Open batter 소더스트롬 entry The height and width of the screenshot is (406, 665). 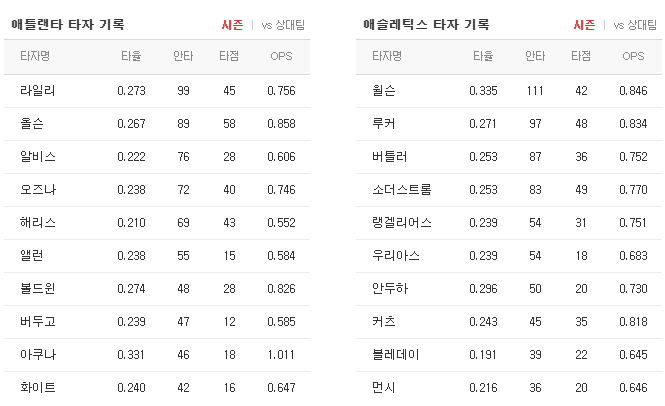tap(402, 189)
